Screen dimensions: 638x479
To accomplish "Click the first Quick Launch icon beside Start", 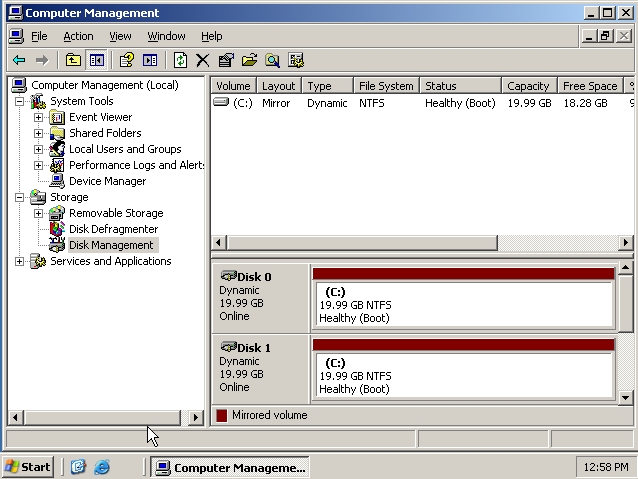I will tap(78, 467).
